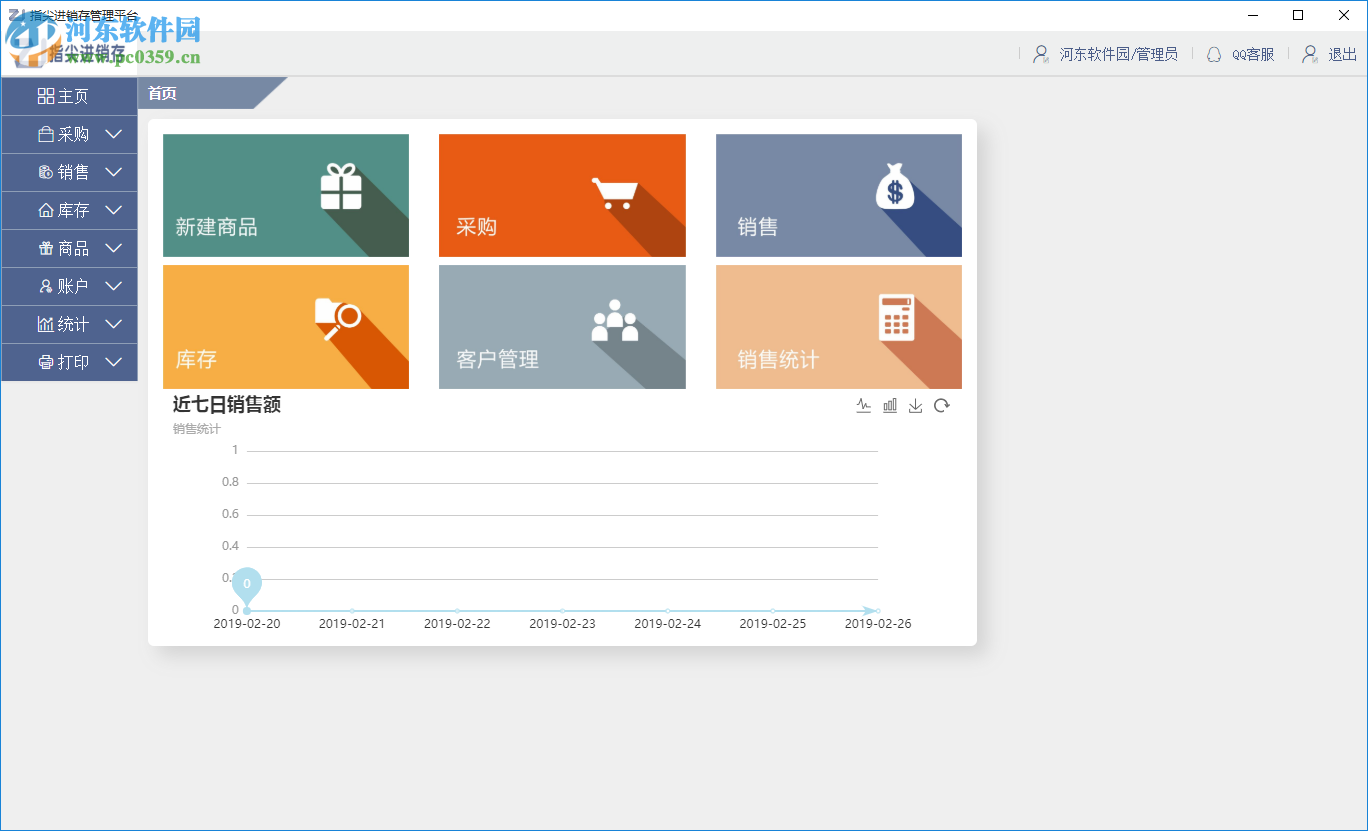Viewport: 1368px width, 831px height.
Task: Click the logout person icon beside 退出
Action: [x=1310, y=54]
